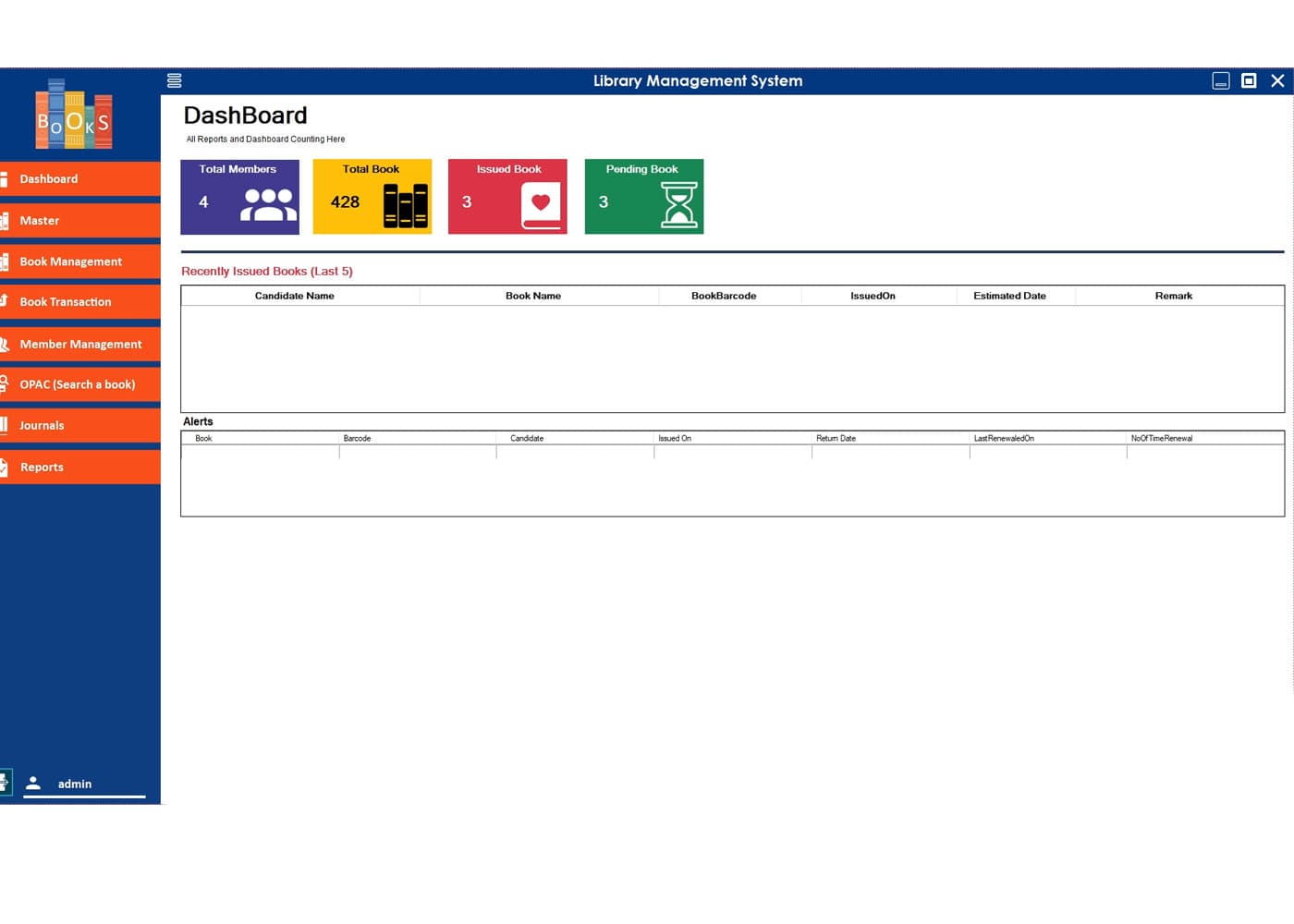Image resolution: width=1294 pixels, height=924 pixels.
Task: Click the Books logo in sidebar
Action: pyautogui.click(x=74, y=115)
